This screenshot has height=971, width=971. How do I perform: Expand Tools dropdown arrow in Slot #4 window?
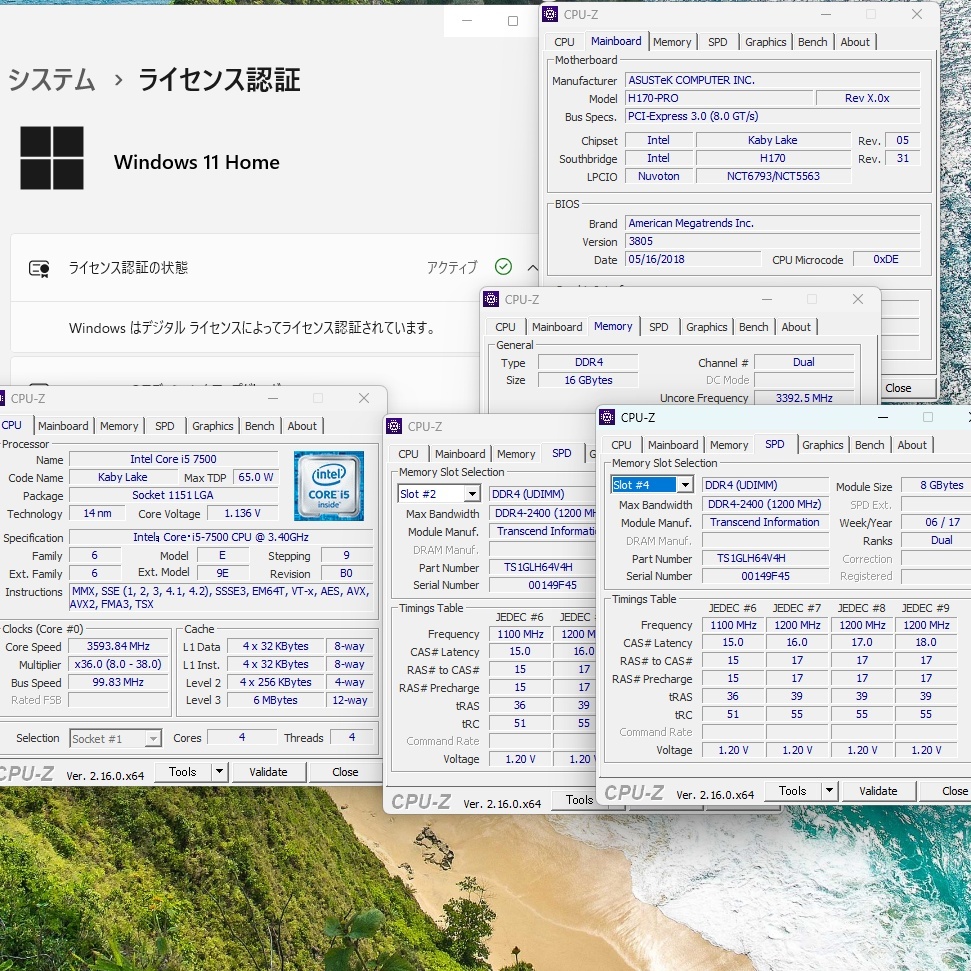(x=828, y=791)
